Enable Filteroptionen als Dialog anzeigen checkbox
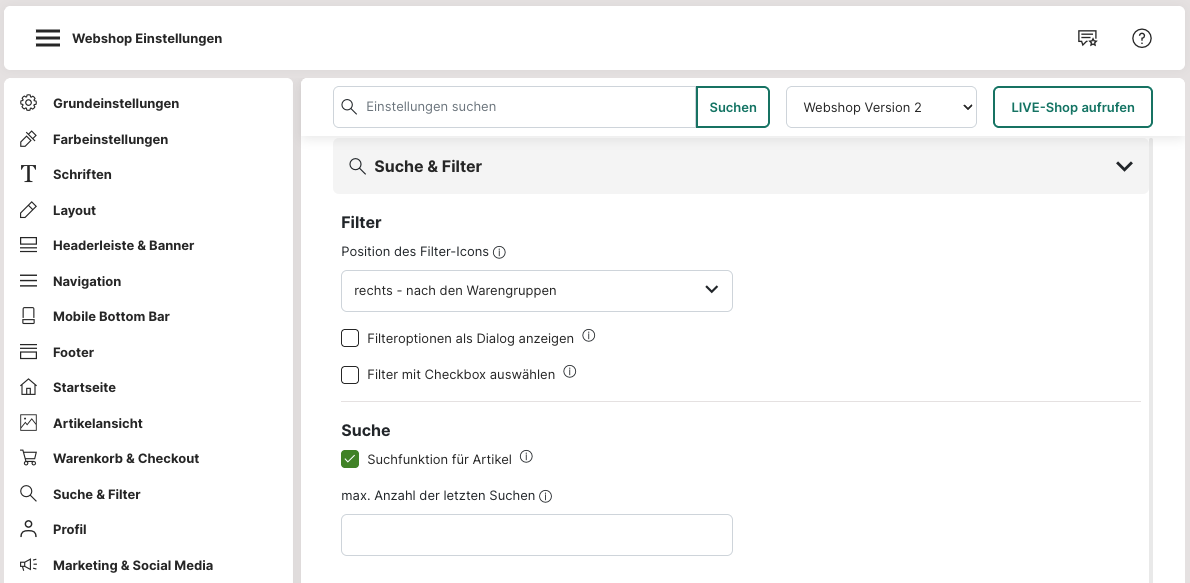This screenshot has height=583, width=1190. click(x=350, y=338)
